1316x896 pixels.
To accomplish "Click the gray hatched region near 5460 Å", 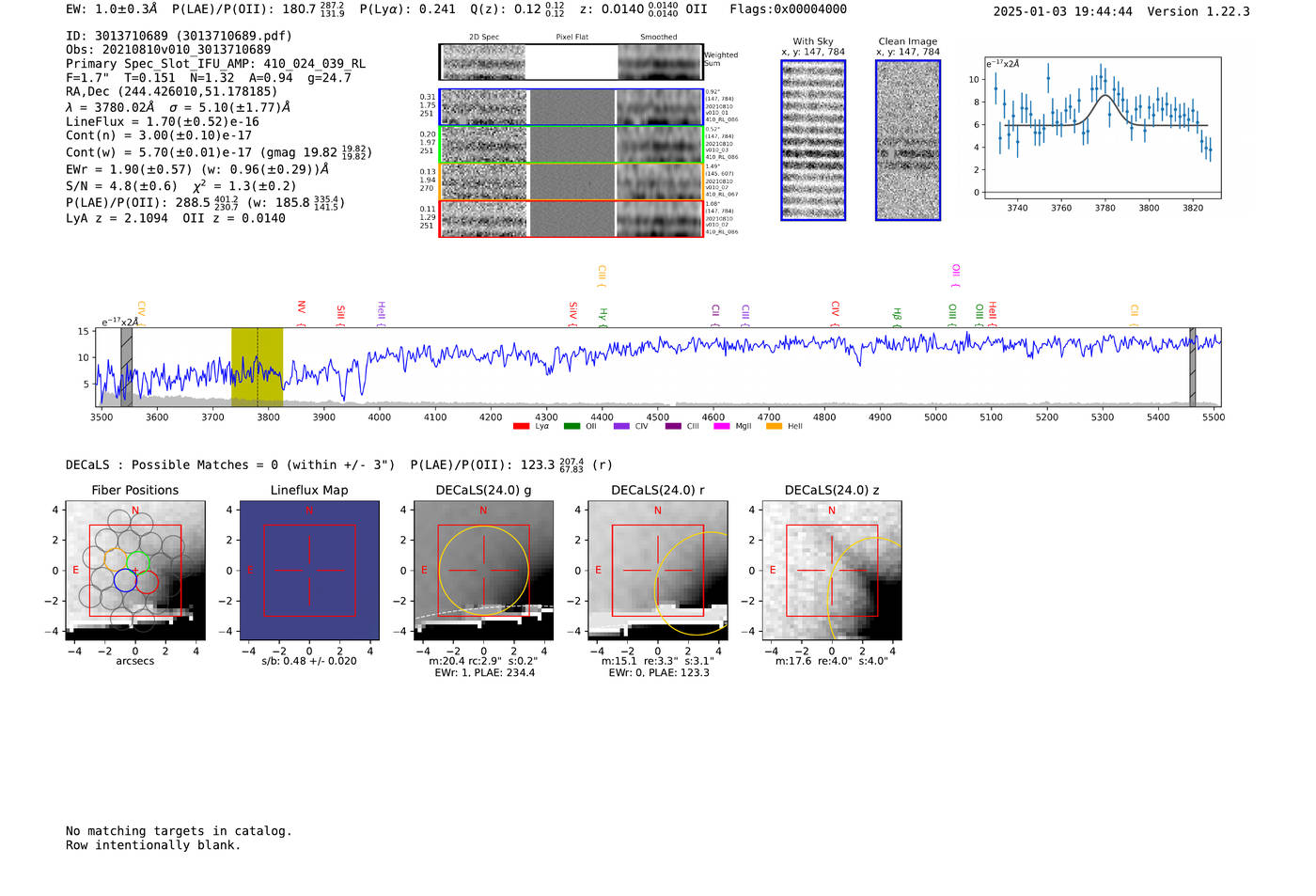I will 1192,367.
